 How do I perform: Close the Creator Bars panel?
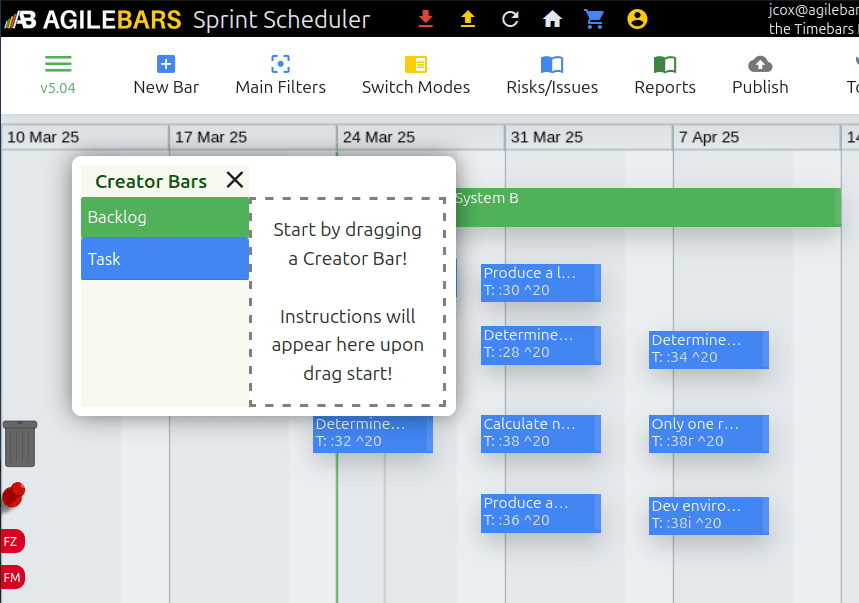point(235,180)
